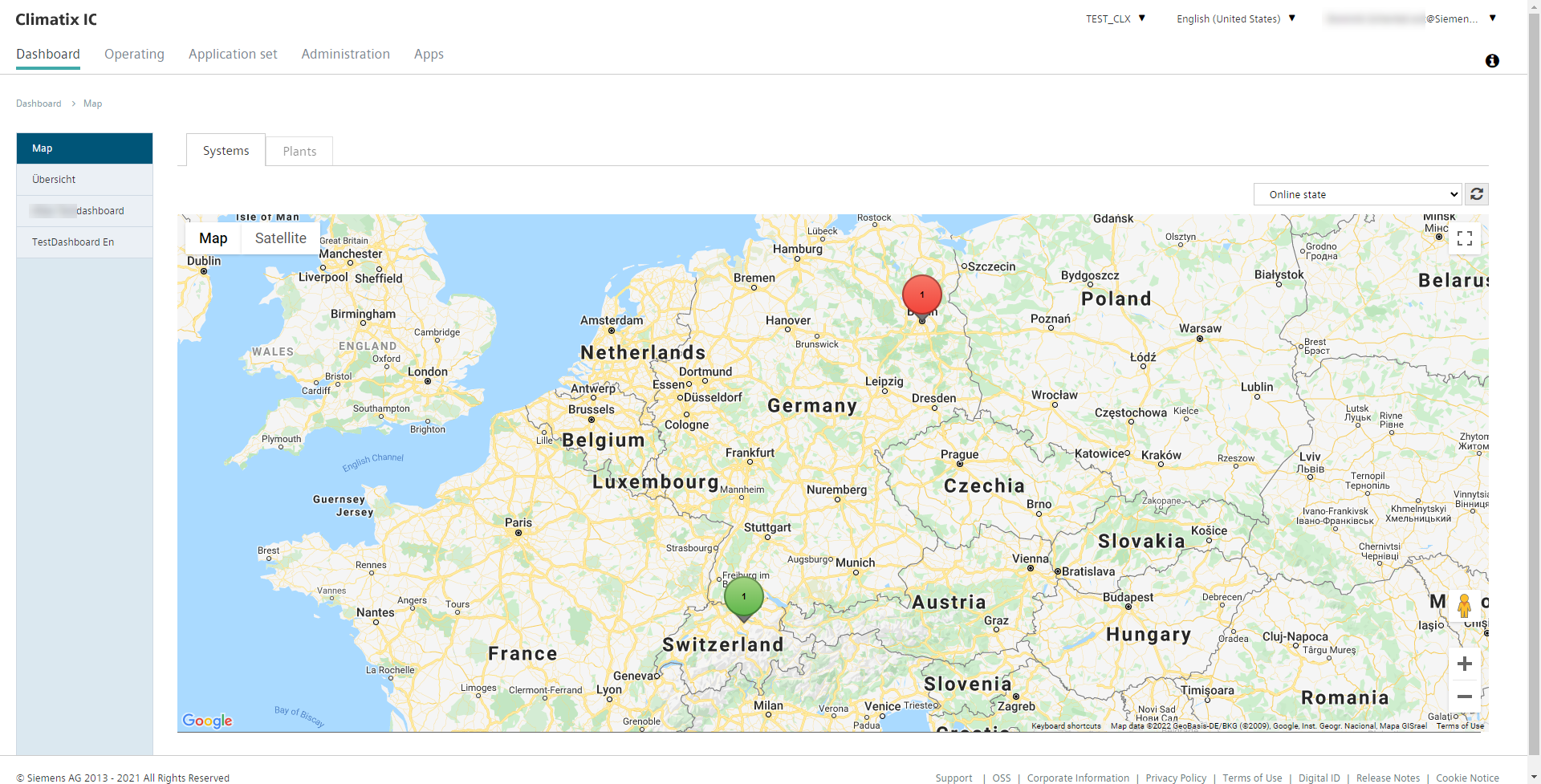Viewport: 1541px width, 784px height.
Task: Open the Apps menu
Action: tap(429, 54)
